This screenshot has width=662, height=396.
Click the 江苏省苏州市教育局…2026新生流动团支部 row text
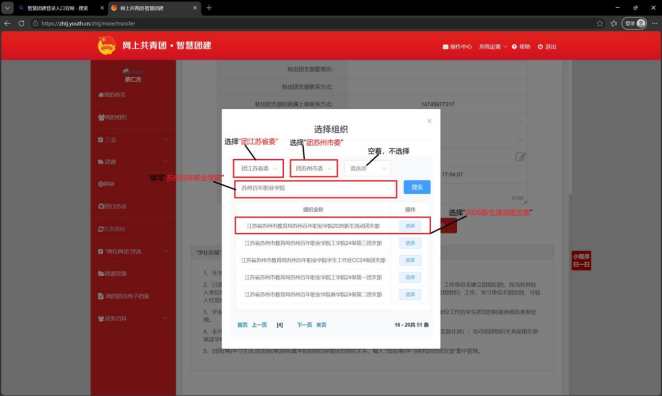tap(313, 226)
